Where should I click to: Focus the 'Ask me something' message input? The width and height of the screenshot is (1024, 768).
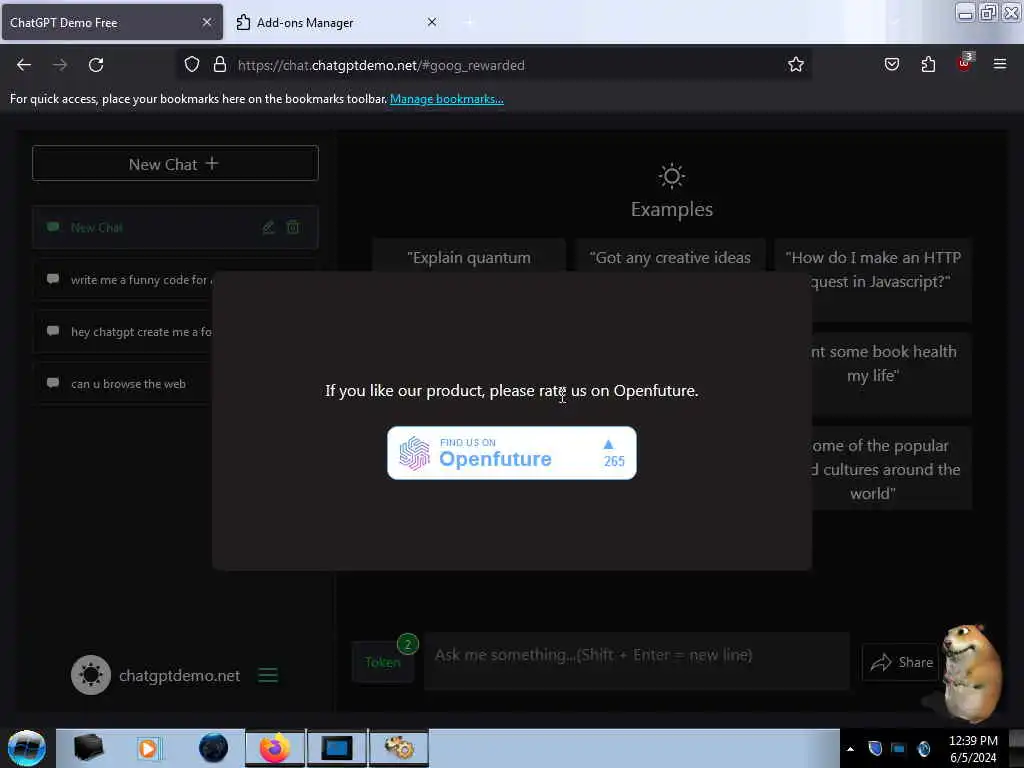[x=637, y=661]
